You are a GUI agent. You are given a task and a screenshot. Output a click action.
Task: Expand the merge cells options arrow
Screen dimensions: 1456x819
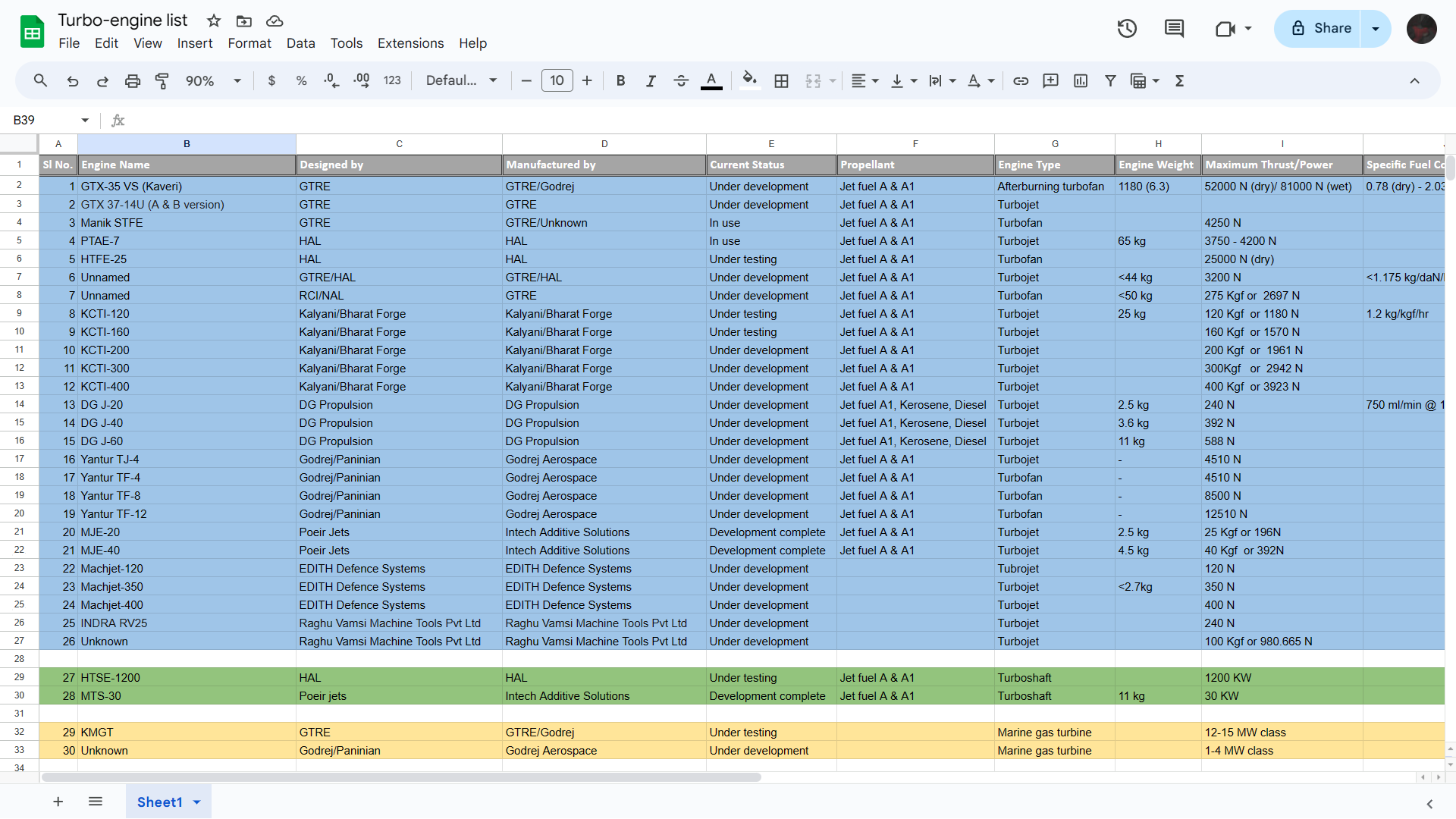833,80
